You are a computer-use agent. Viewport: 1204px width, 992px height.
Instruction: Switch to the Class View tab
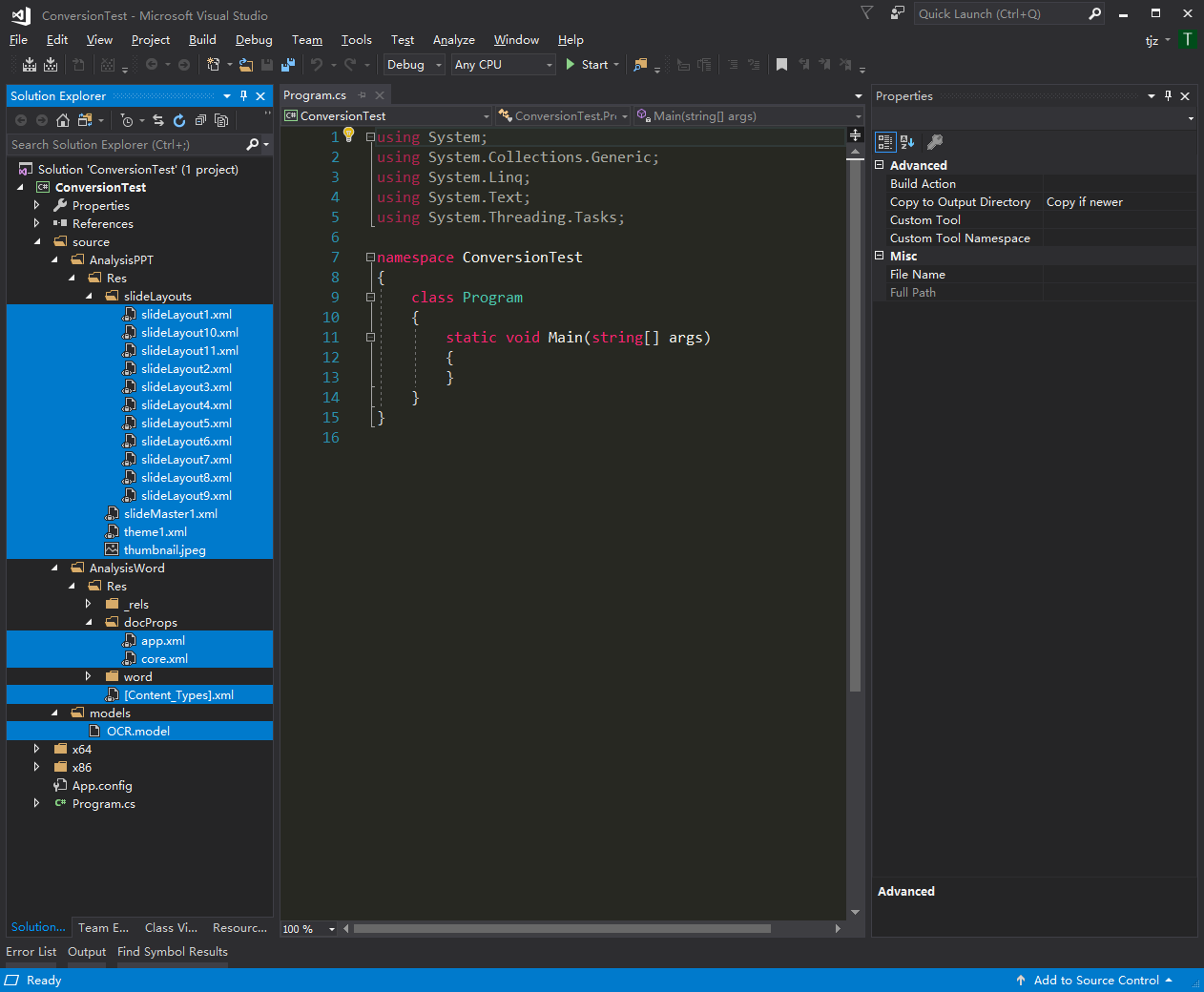(171, 927)
